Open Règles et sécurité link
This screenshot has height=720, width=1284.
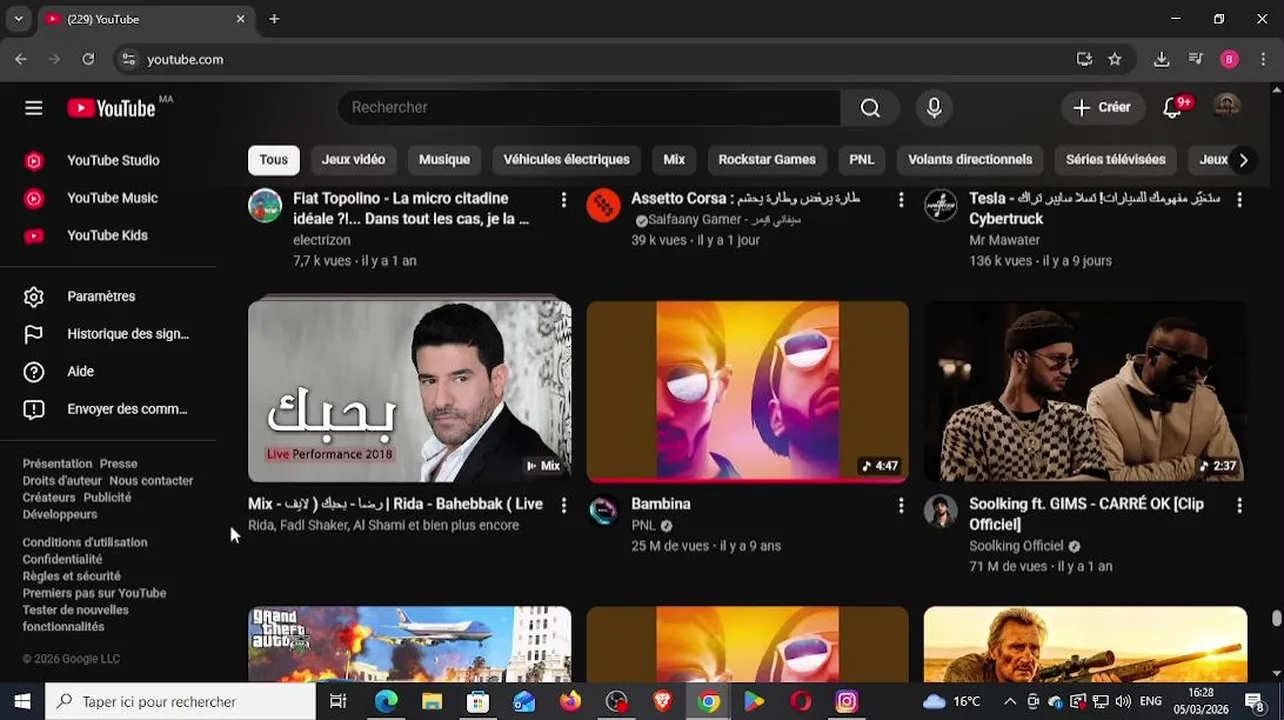click(71, 577)
